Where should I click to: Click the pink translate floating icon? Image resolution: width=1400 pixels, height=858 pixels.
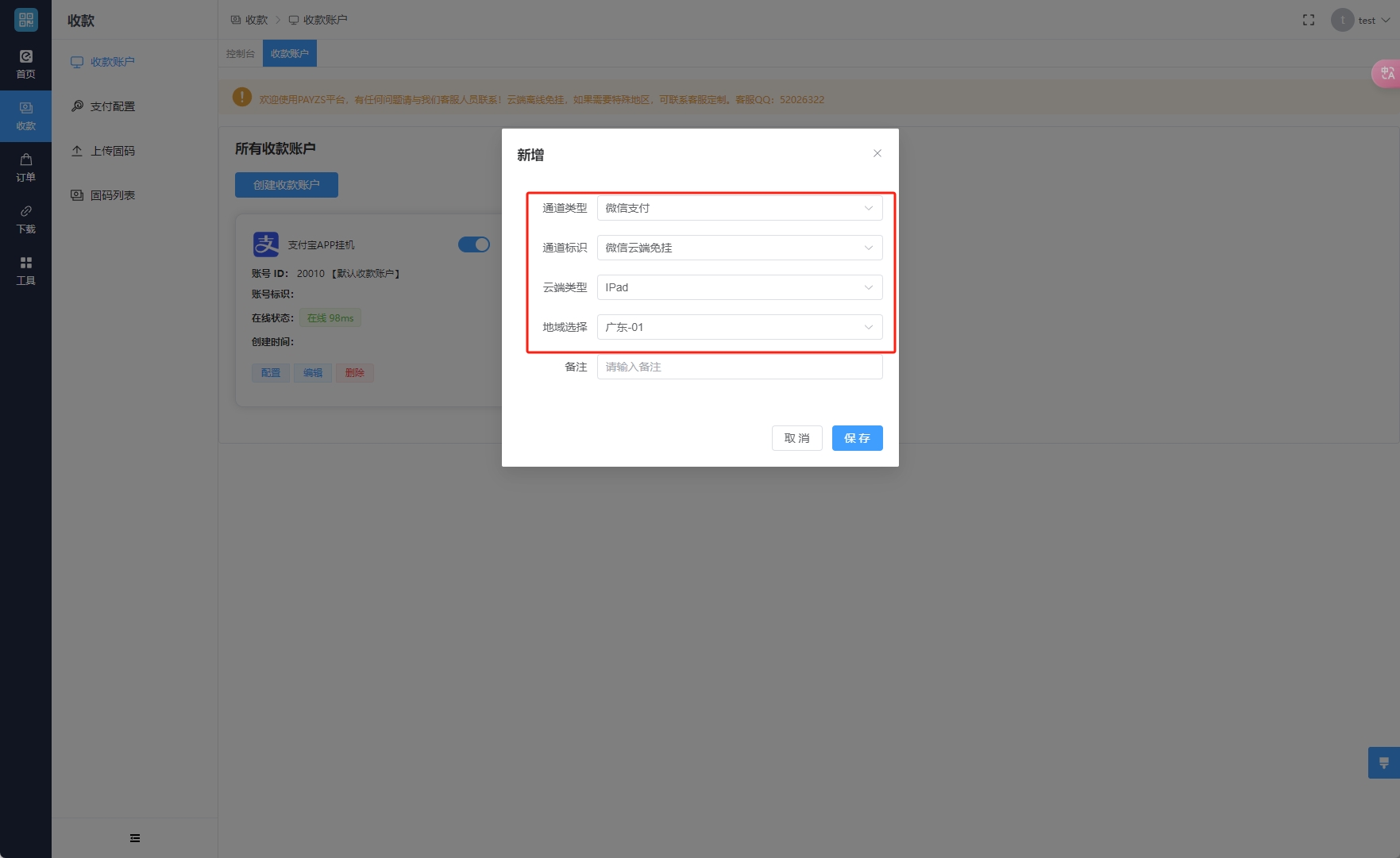tap(1387, 73)
